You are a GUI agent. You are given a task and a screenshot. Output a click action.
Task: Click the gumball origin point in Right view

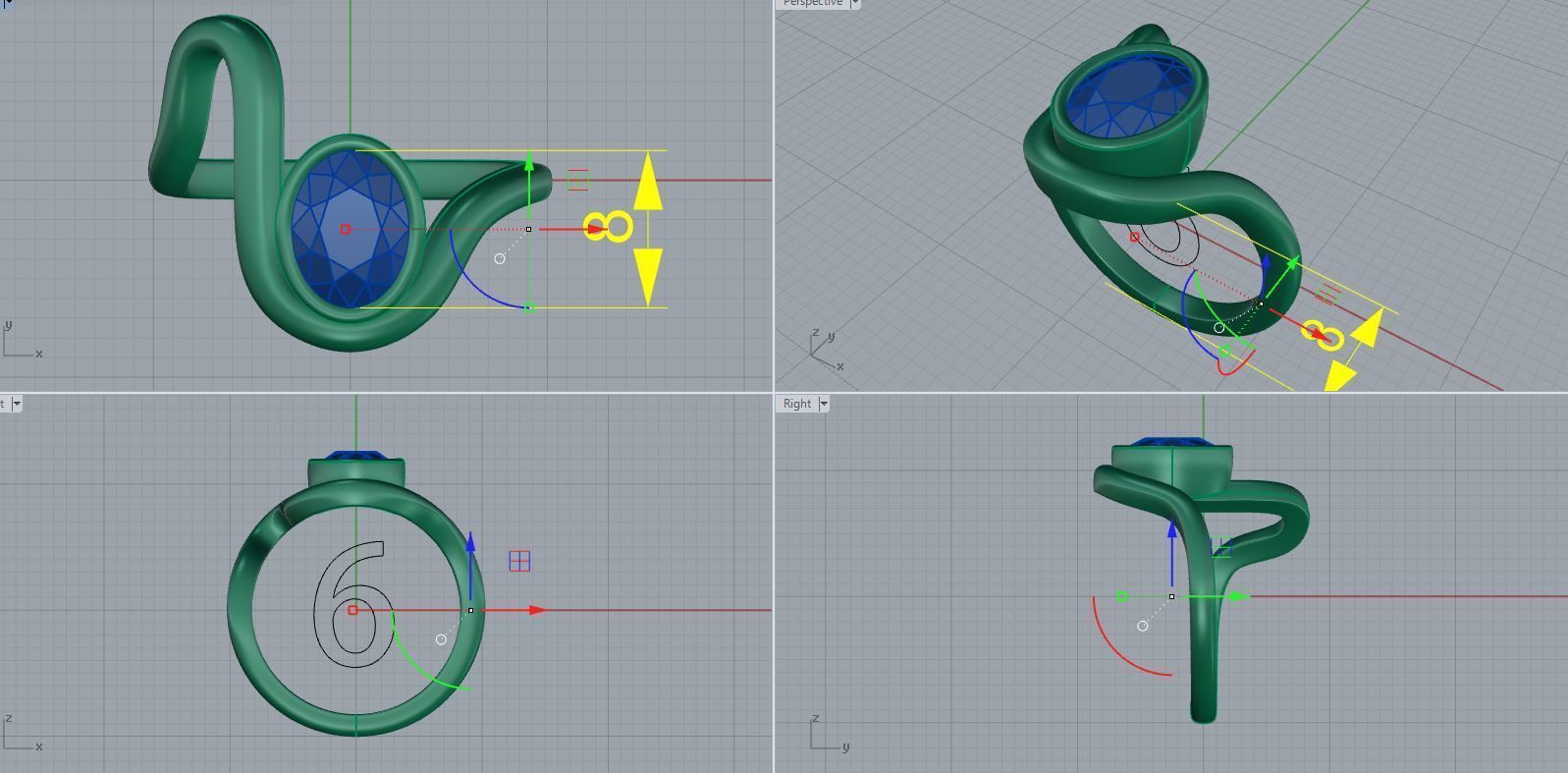(x=1171, y=596)
